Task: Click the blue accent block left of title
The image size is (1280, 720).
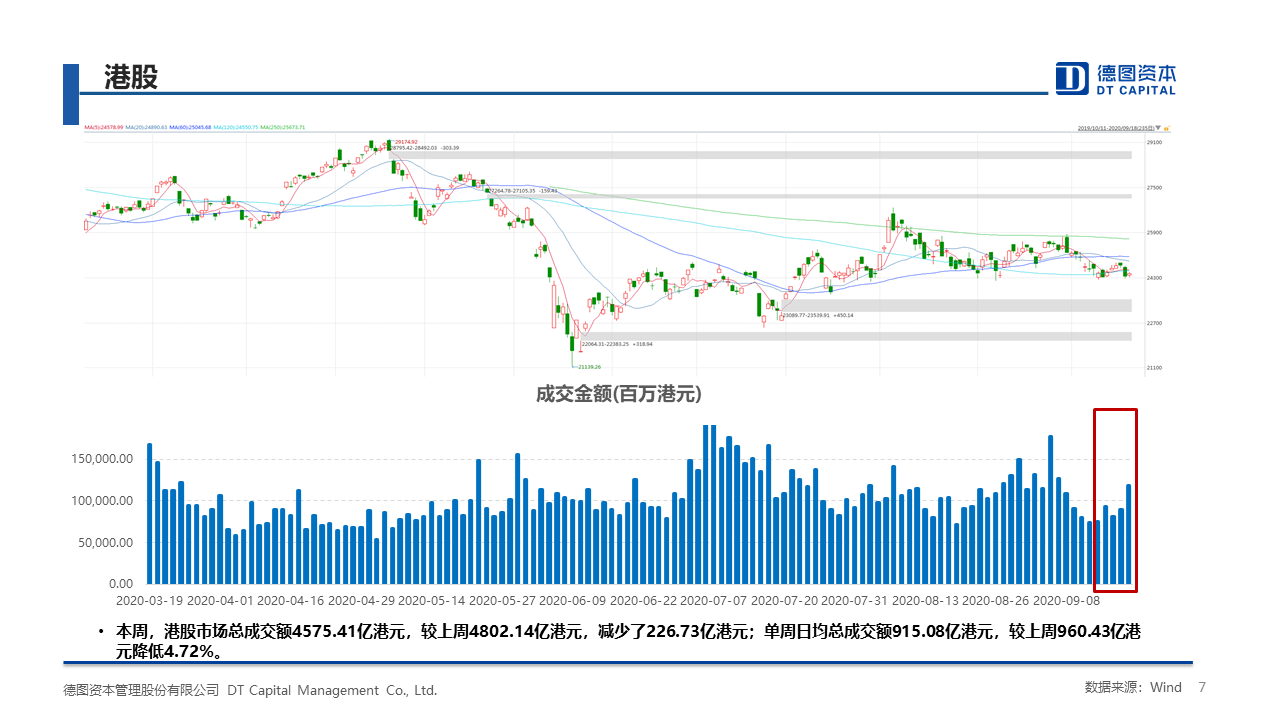Action: 70,94
